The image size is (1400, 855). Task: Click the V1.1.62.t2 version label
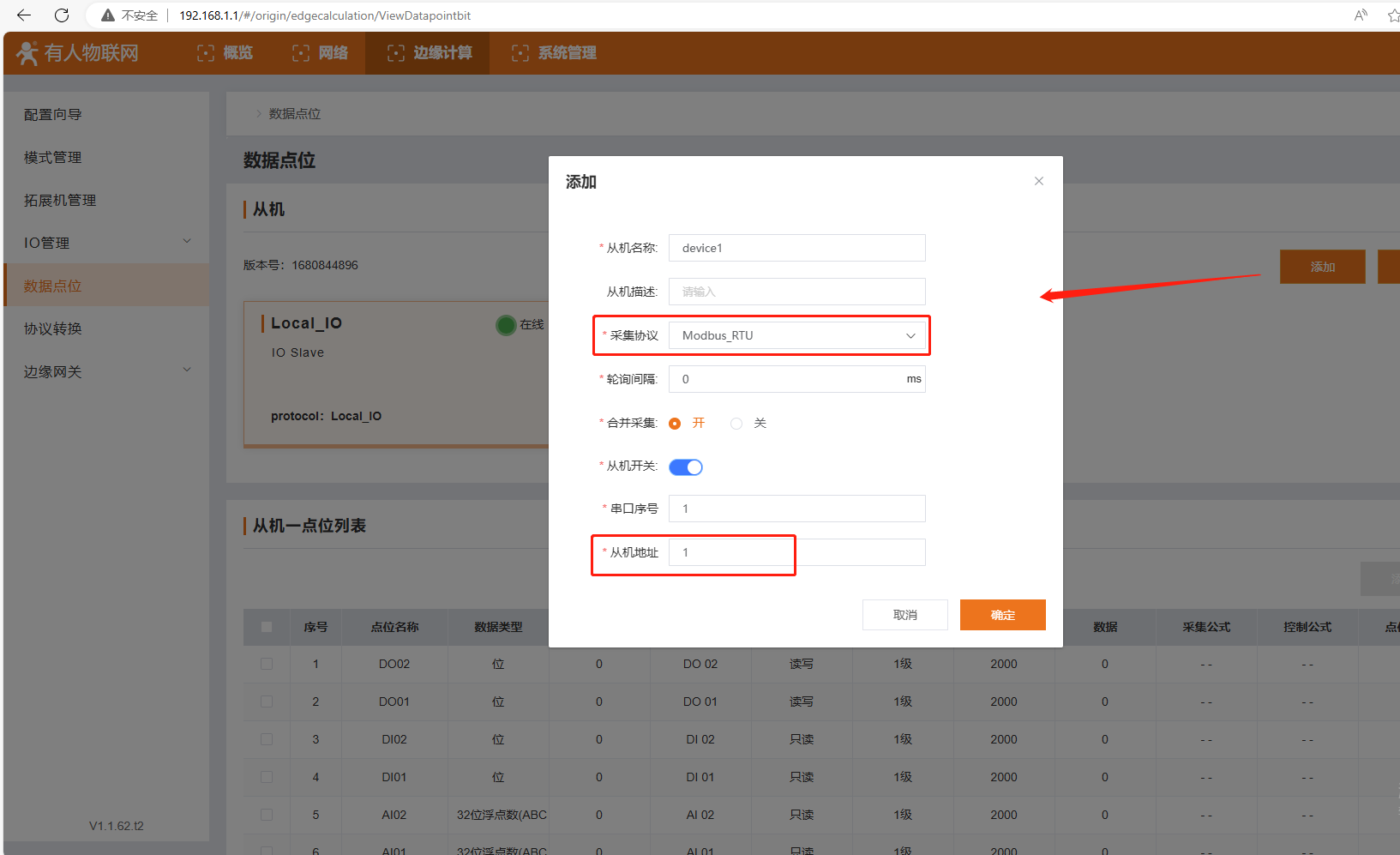click(117, 826)
